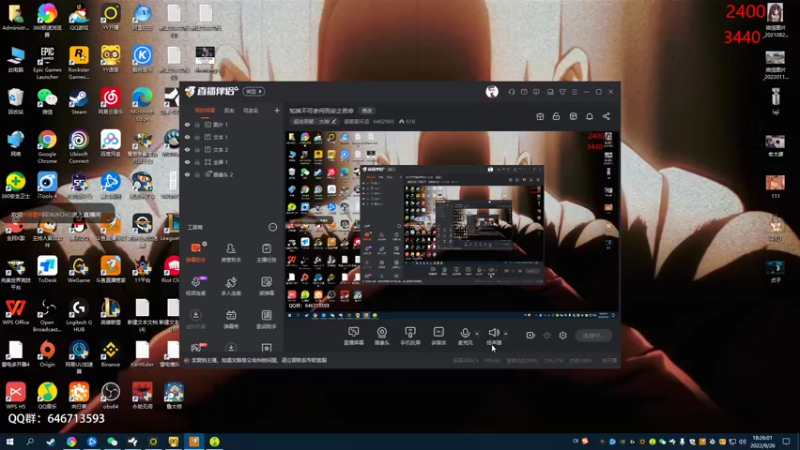Click the user avatar in title bar
Screen dimensions: 800x450
click(x=492, y=91)
